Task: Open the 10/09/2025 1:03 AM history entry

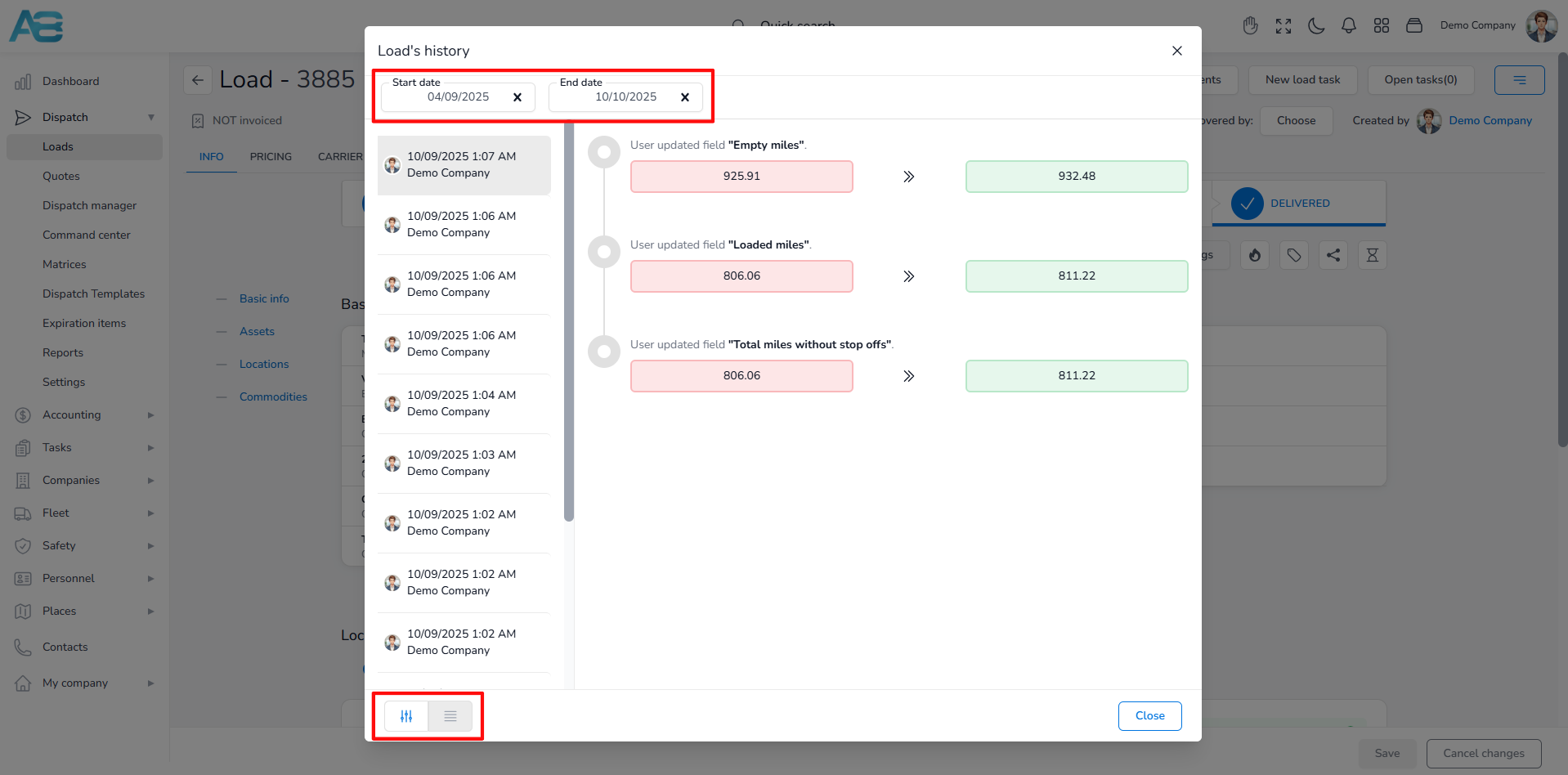Action: (464, 464)
